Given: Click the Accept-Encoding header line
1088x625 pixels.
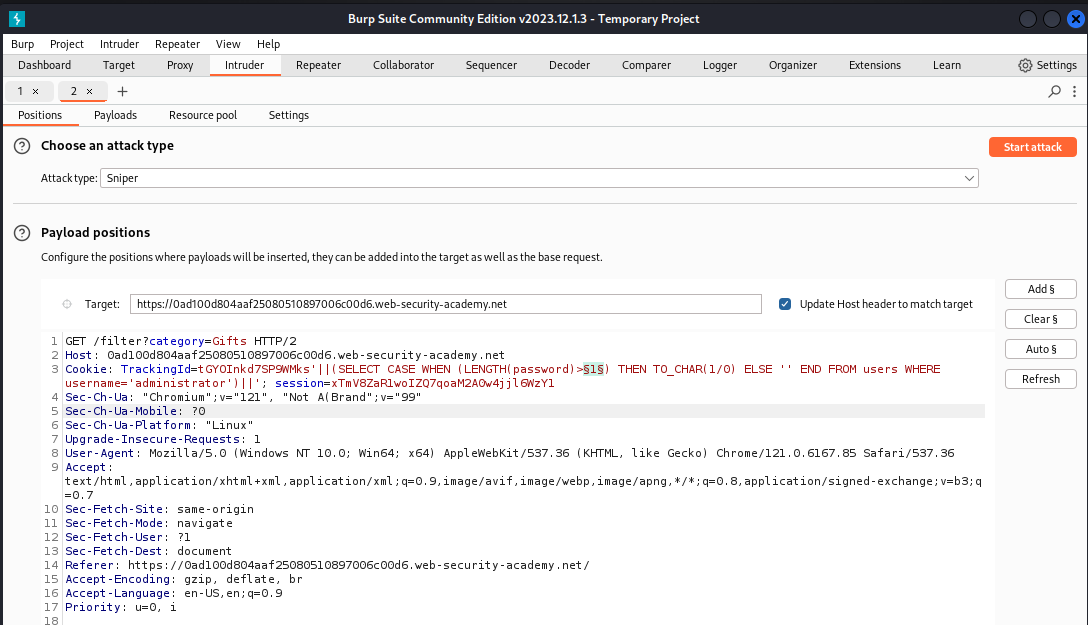Looking at the screenshot, I should pyautogui.click(x=184, y=579).
